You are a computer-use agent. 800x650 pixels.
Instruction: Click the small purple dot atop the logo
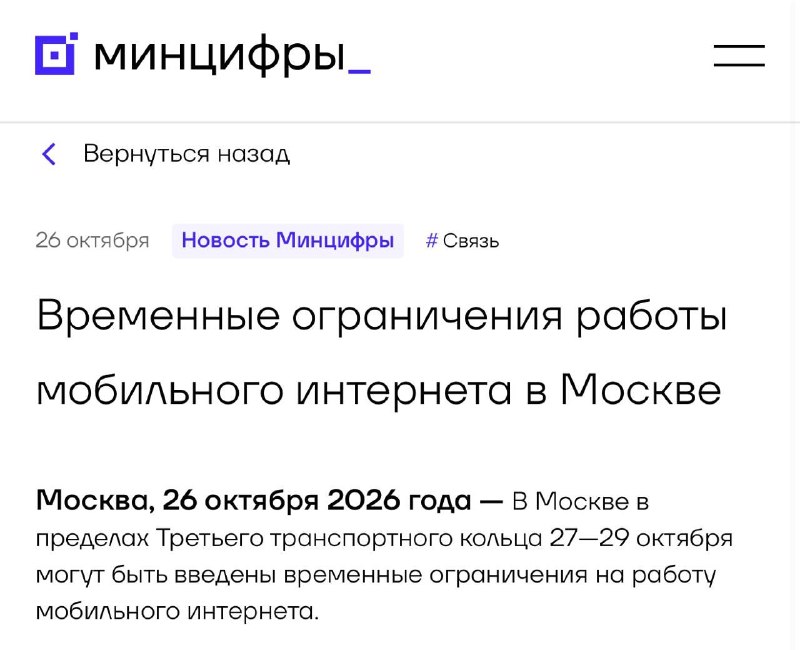click(x=74, y=36)
